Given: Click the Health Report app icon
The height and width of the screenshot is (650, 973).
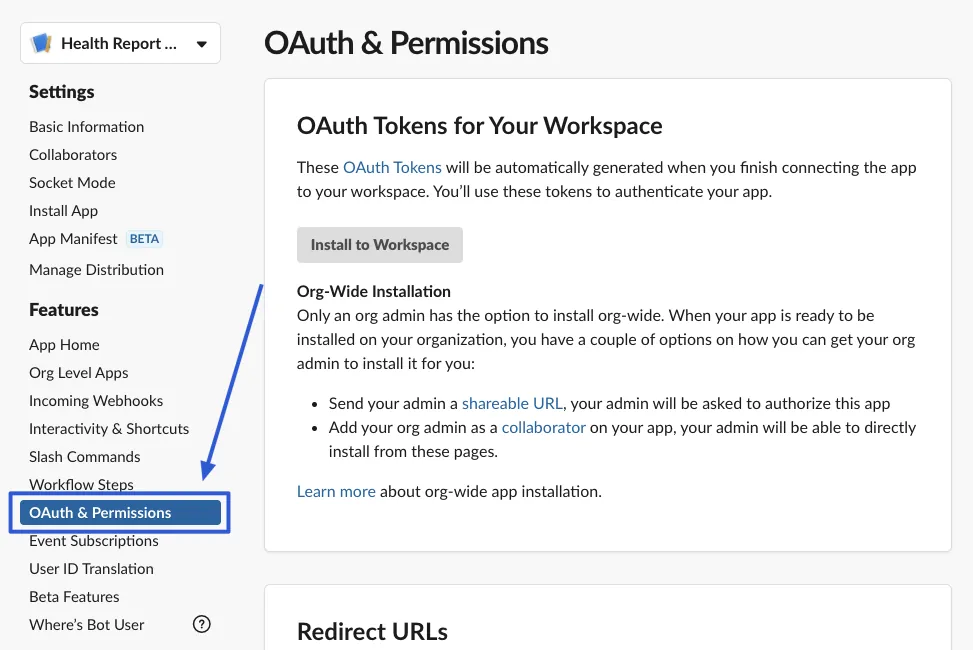Looking at the screenshot, I should (41, 44).
